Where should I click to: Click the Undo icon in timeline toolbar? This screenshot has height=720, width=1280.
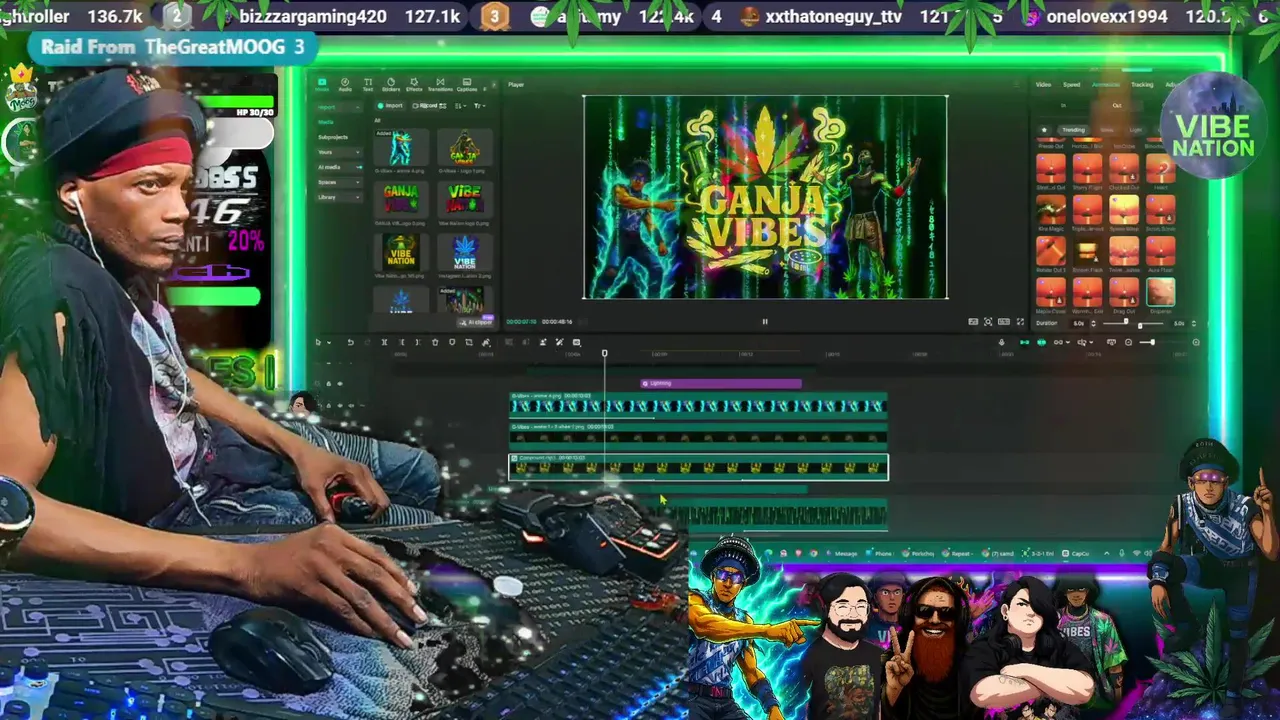pos(350,342)
